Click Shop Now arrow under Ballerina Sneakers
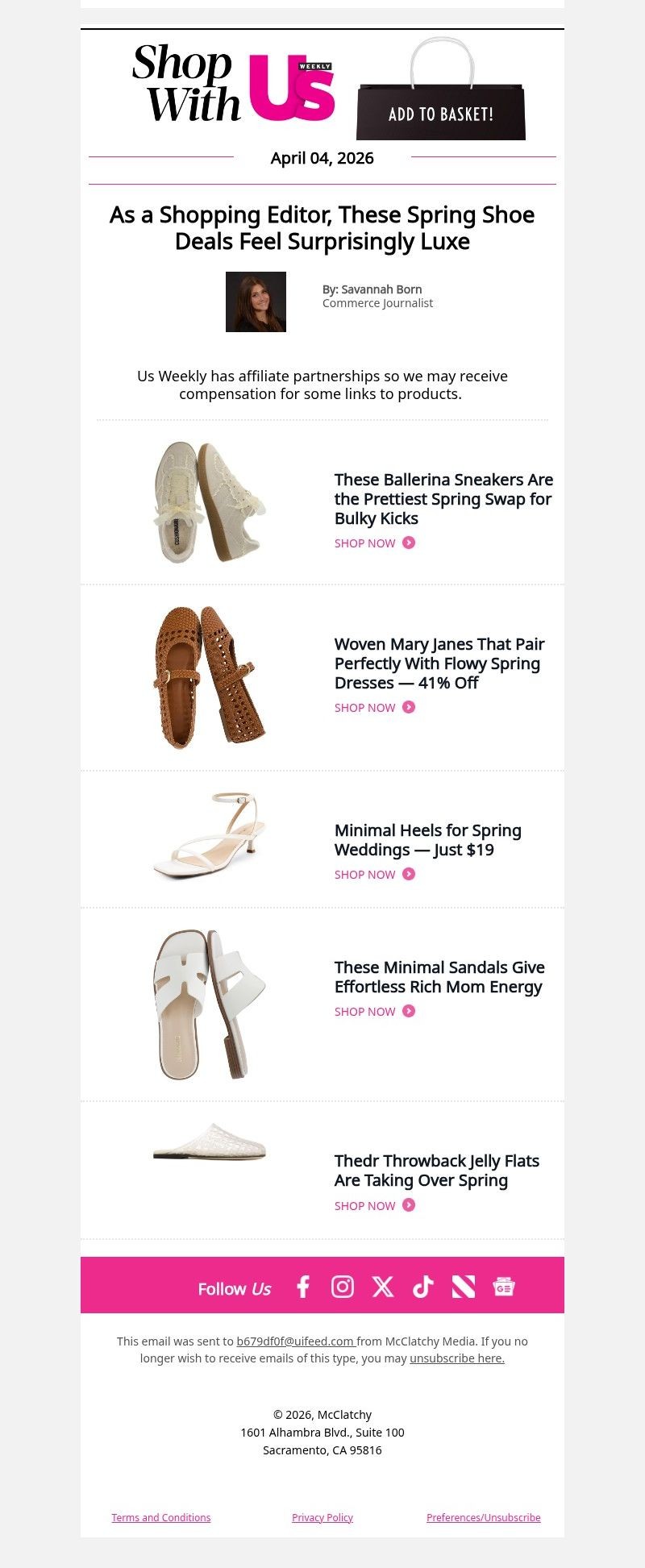This screenshot has height=1568, width=645. click(409, 543)
